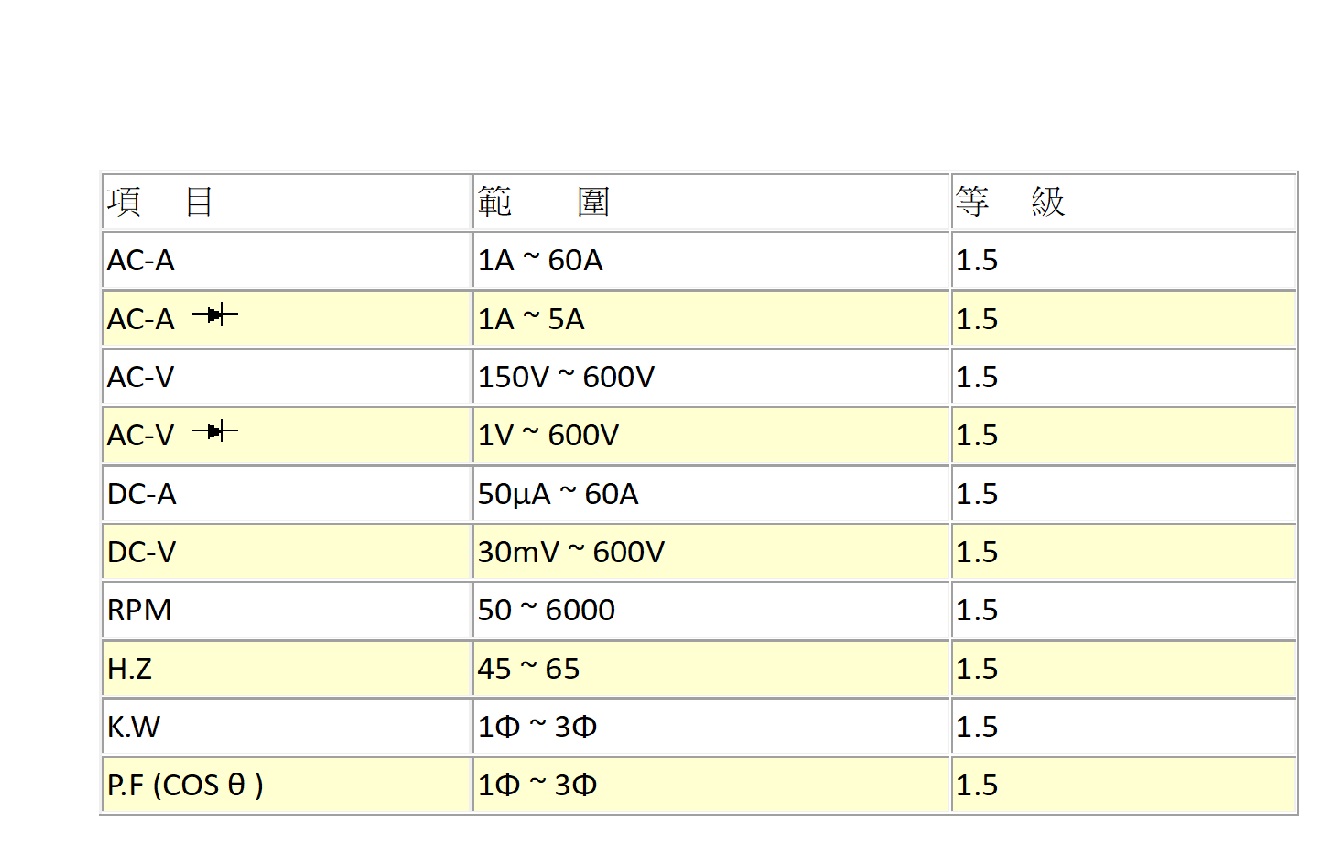Select the DC-A item cell
Viewport: 1330px width, 860px height.
141,494
